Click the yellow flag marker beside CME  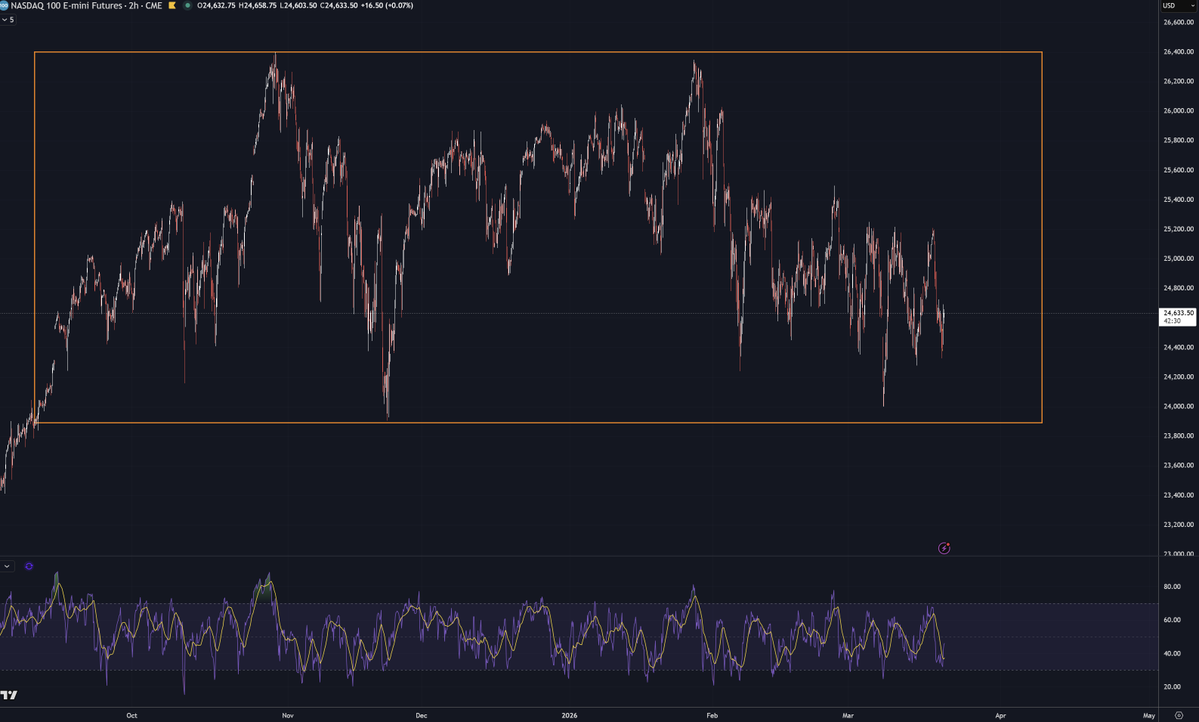point(172,5)
